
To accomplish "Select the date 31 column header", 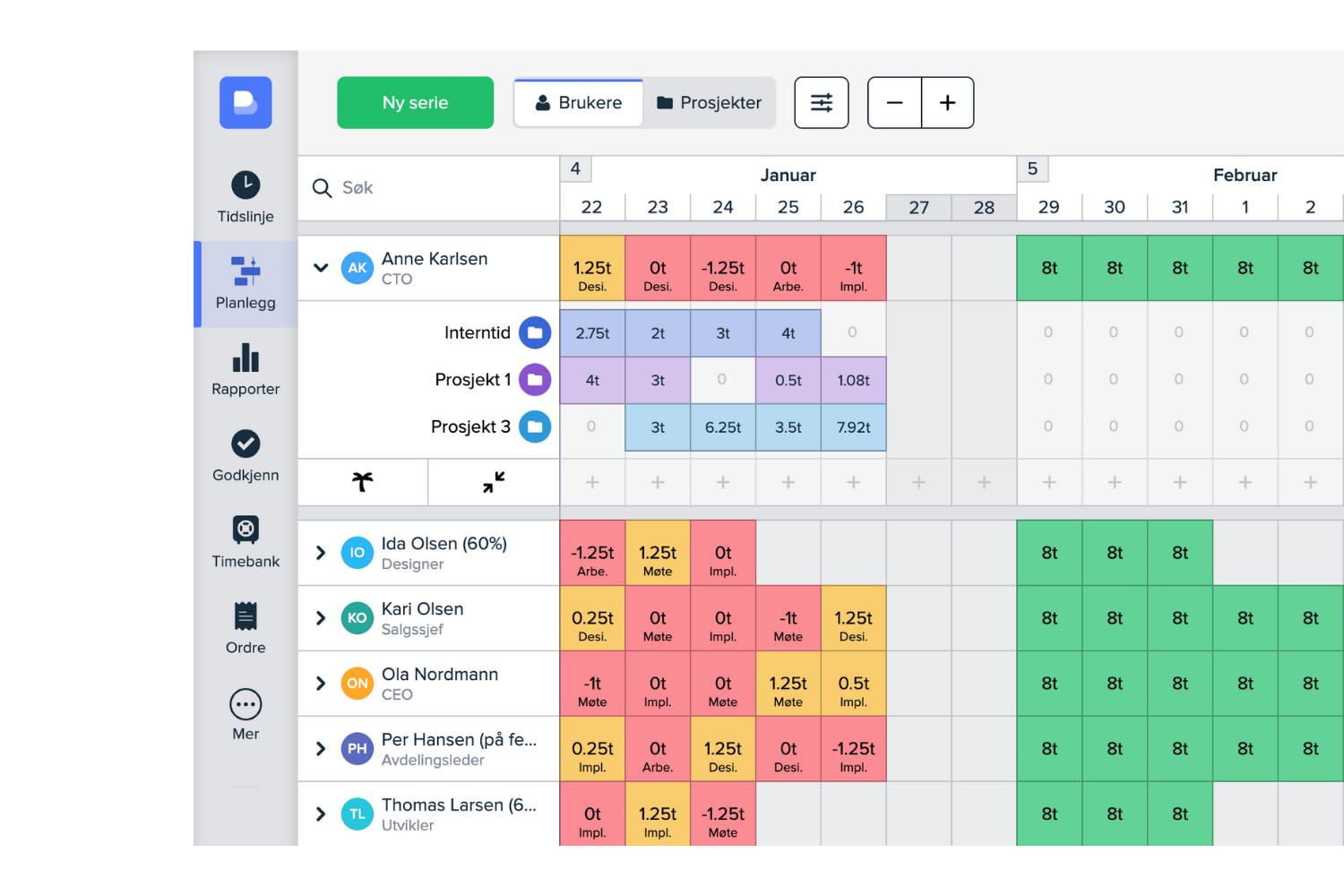I will (x=1180, y=207).
